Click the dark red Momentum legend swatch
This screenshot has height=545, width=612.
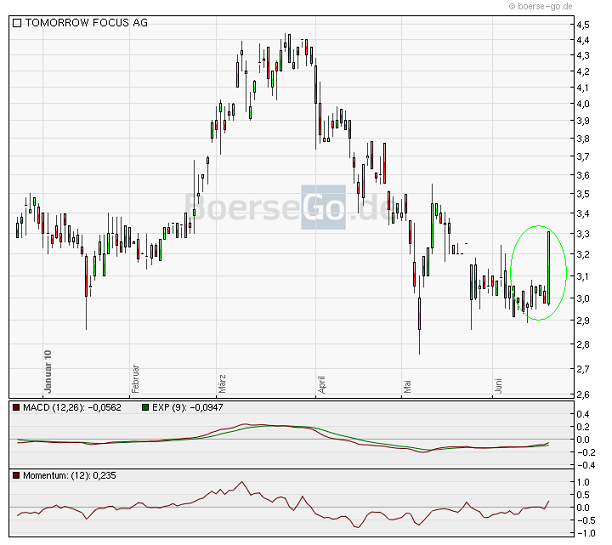point(16,476)
